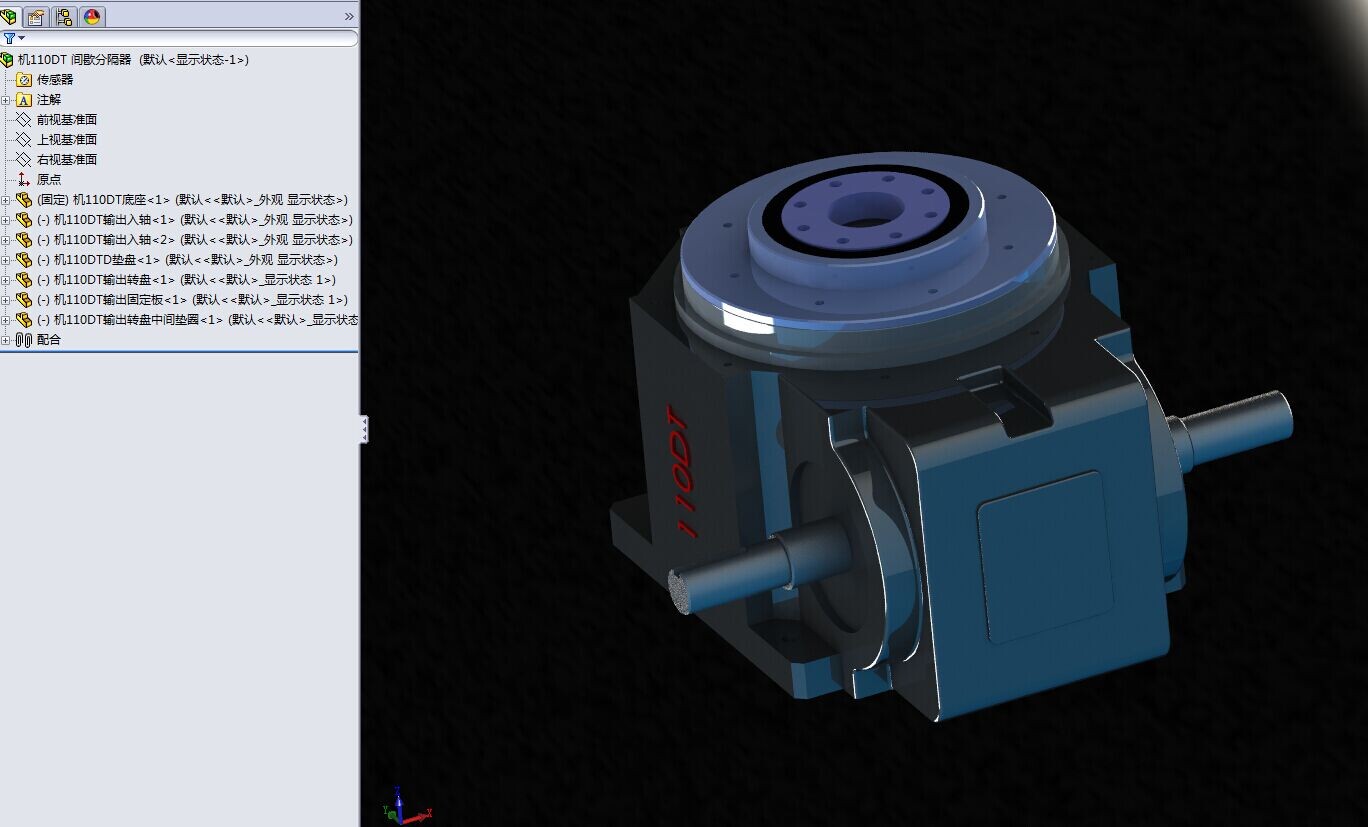
Task: Click the 机110DT输出固定板<1> part icon
Action: (x=25, y=300)
